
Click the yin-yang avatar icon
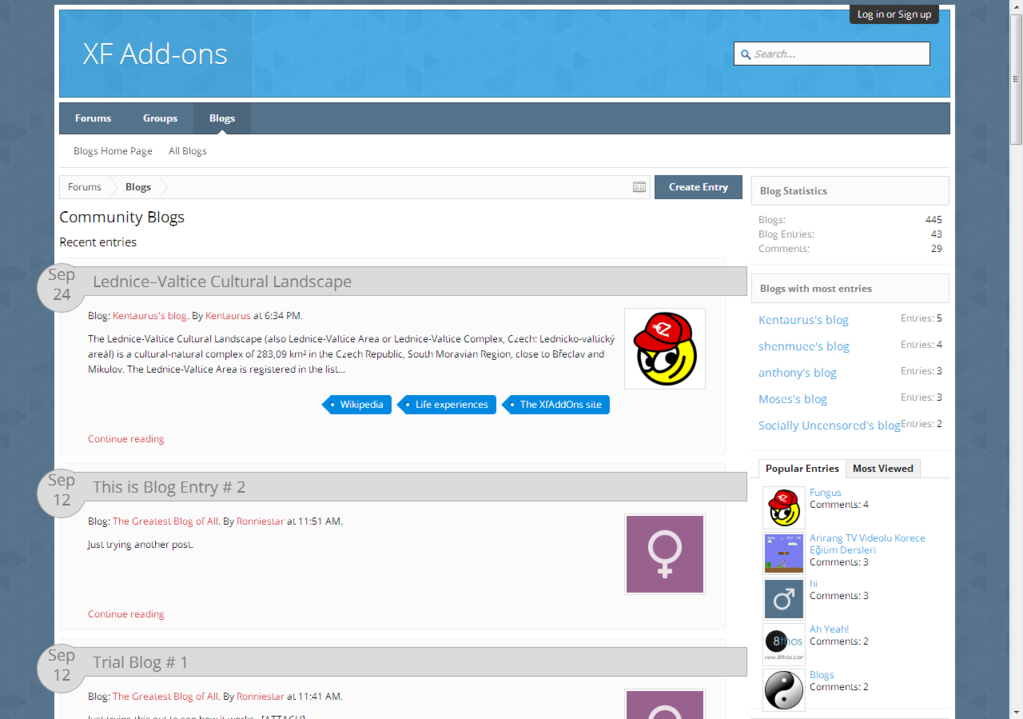pyautogui.click(x=783, y=690)
